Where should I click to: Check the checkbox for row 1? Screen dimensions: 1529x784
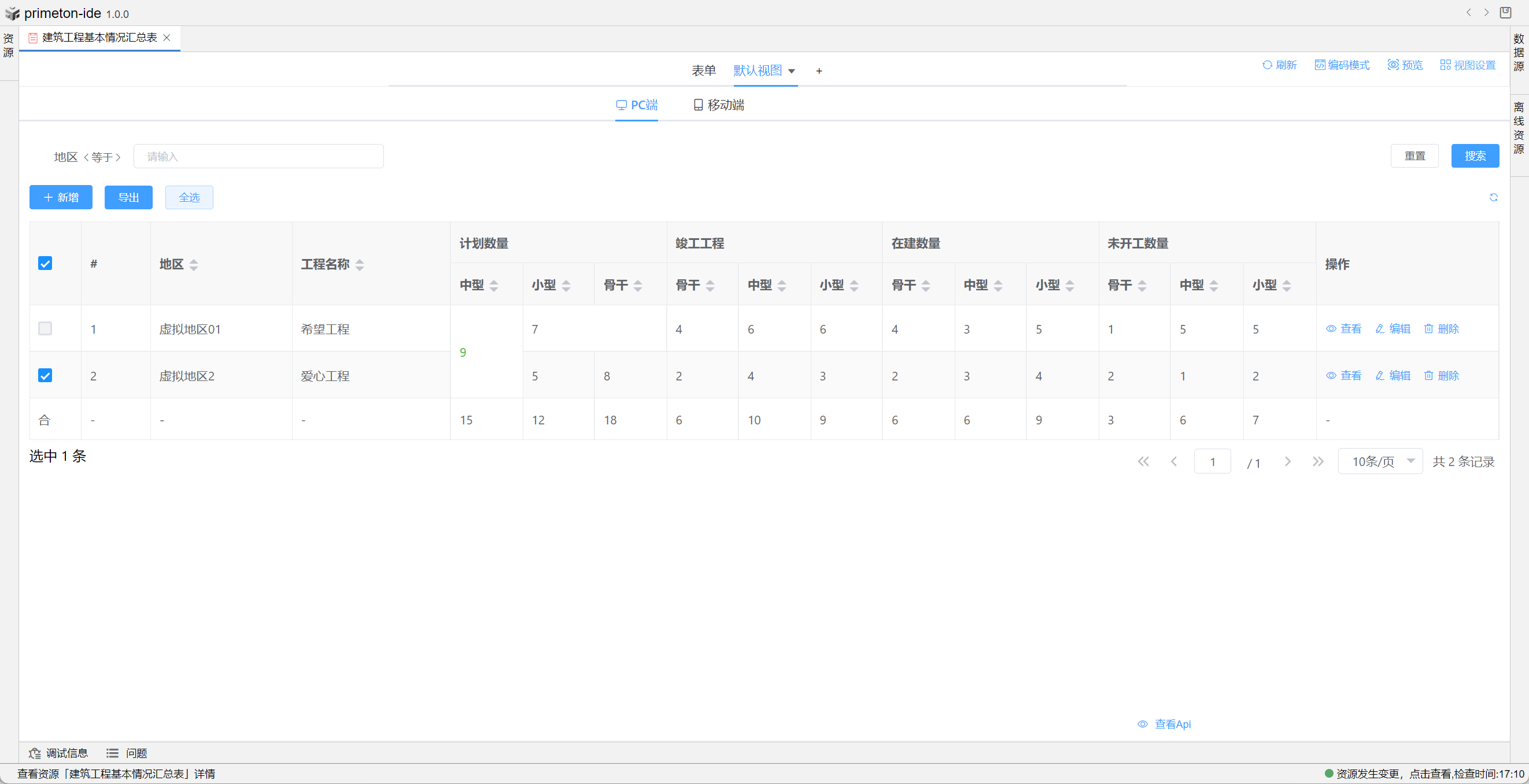45,328
